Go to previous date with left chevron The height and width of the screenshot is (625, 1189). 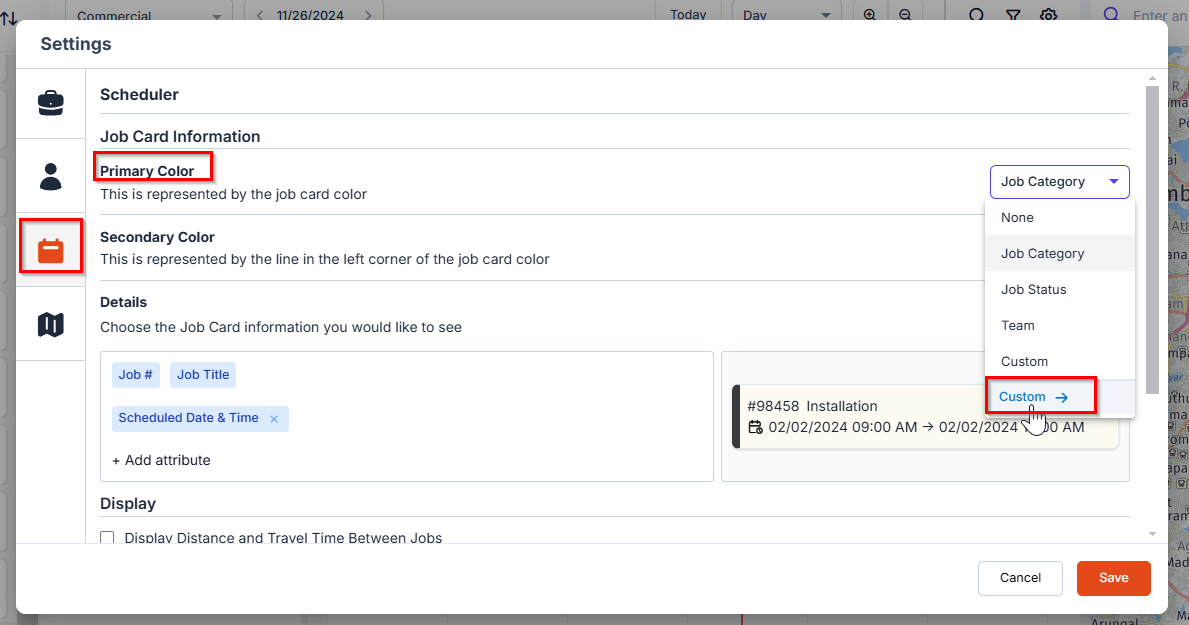tap(260, 15)
